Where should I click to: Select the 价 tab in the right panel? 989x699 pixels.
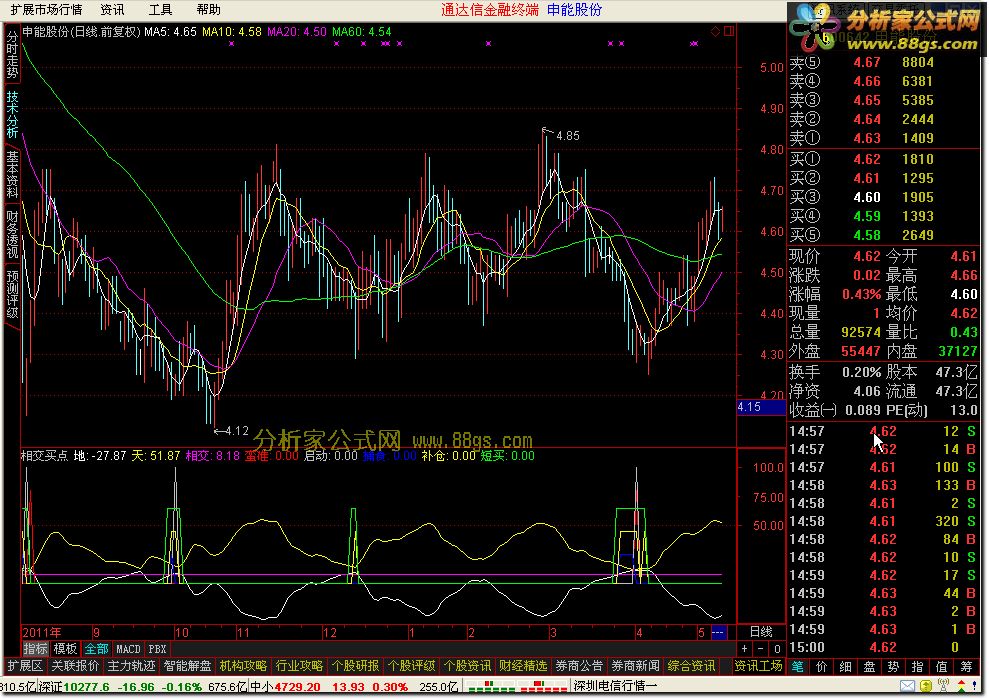click(821, 666)
